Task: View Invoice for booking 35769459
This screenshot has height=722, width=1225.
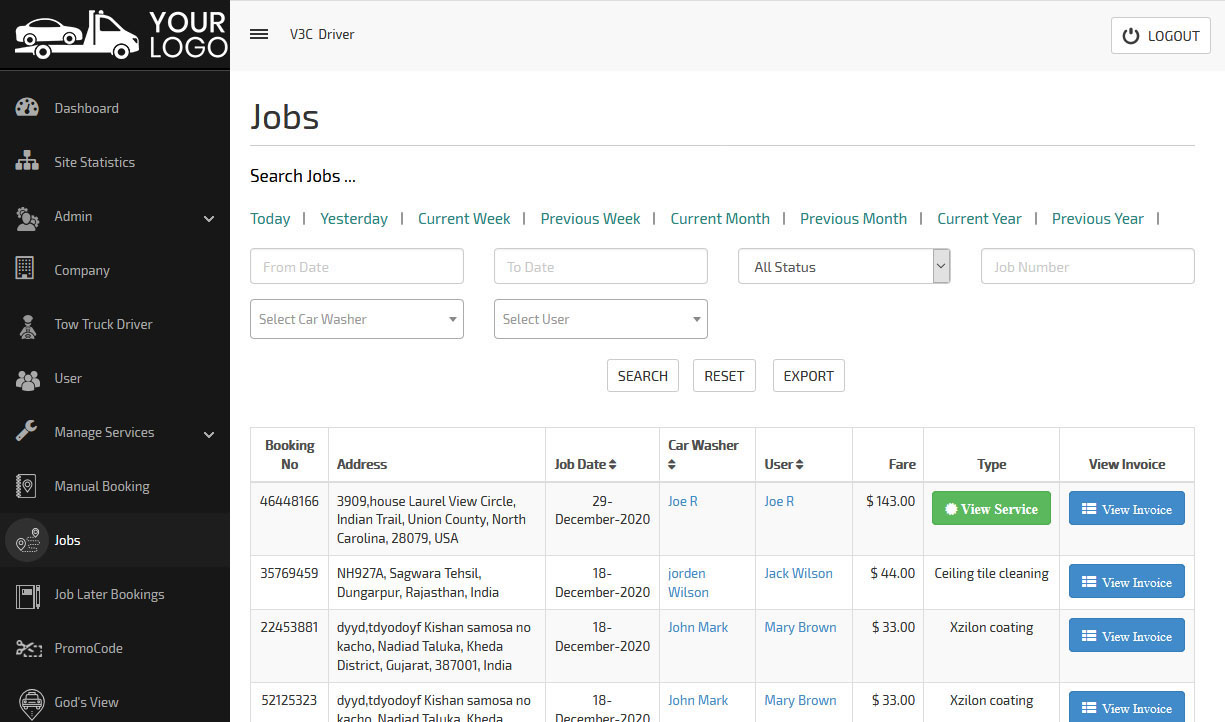Action: (1127, 581)
